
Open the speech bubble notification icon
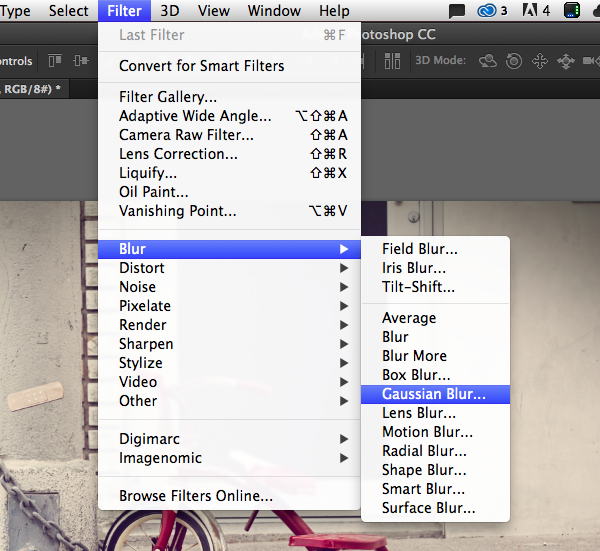click(x=457, y=11)
